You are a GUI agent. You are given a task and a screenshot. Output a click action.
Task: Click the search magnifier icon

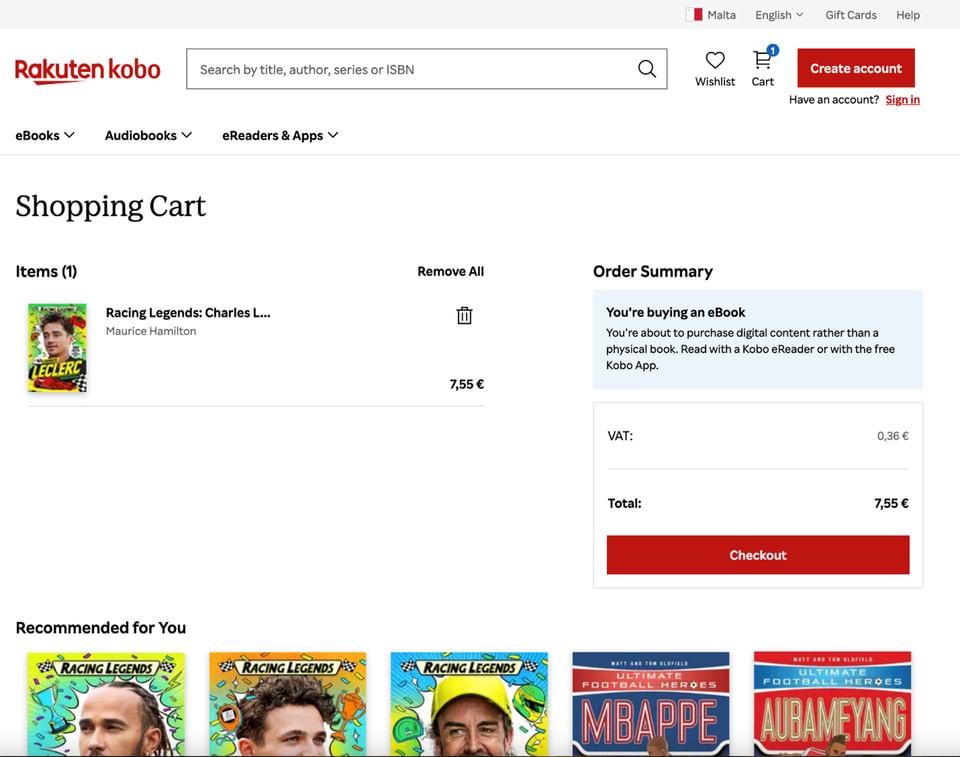tap(647, 69)
